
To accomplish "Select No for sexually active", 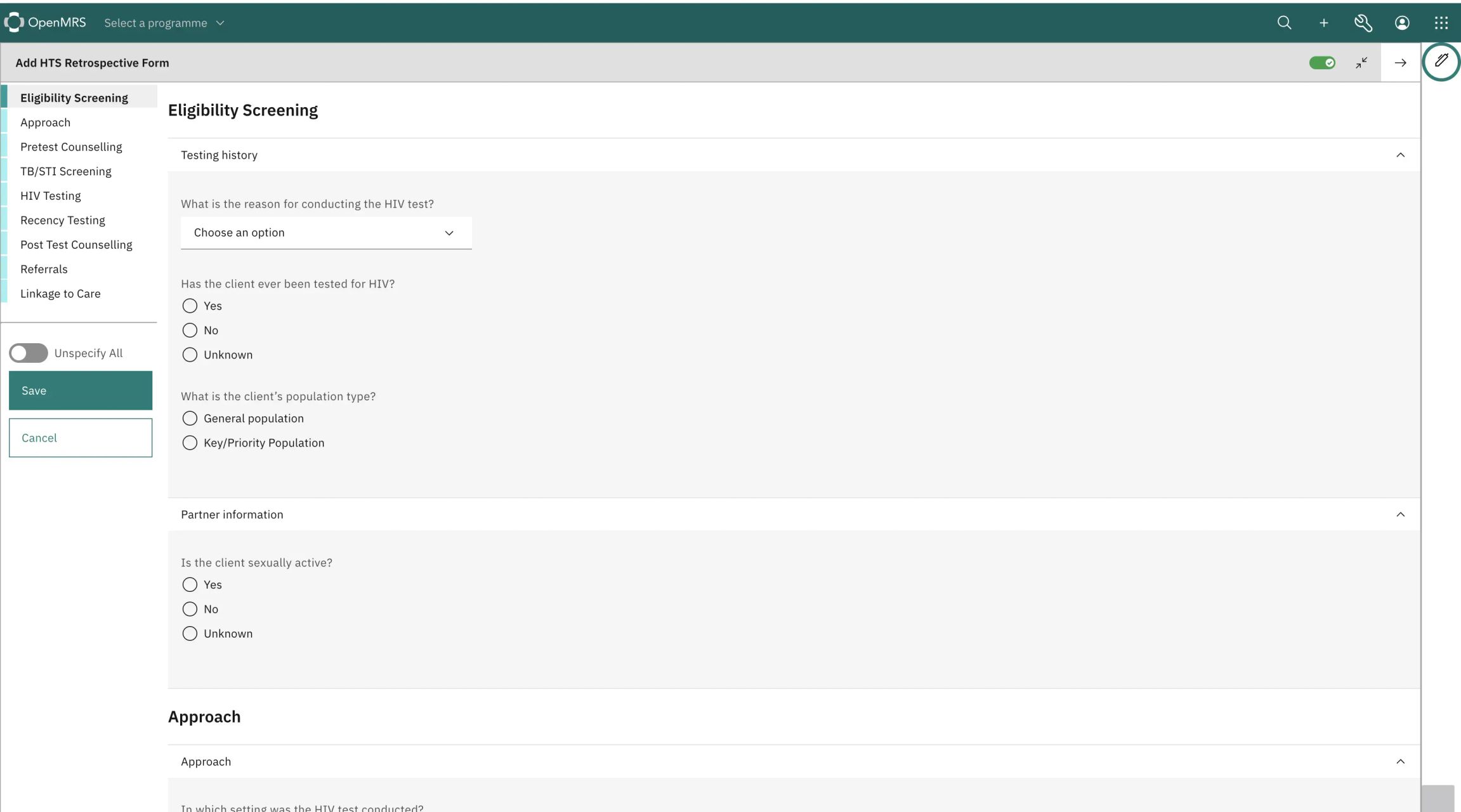I will pos(189,609).
